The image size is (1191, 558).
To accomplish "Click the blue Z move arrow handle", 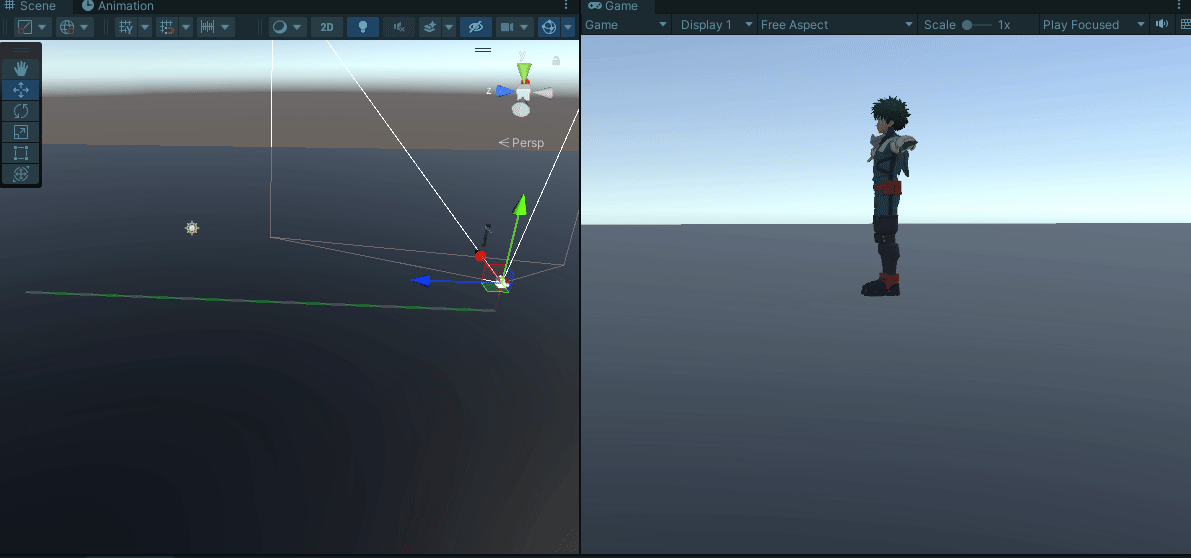I will click(422, 281).
